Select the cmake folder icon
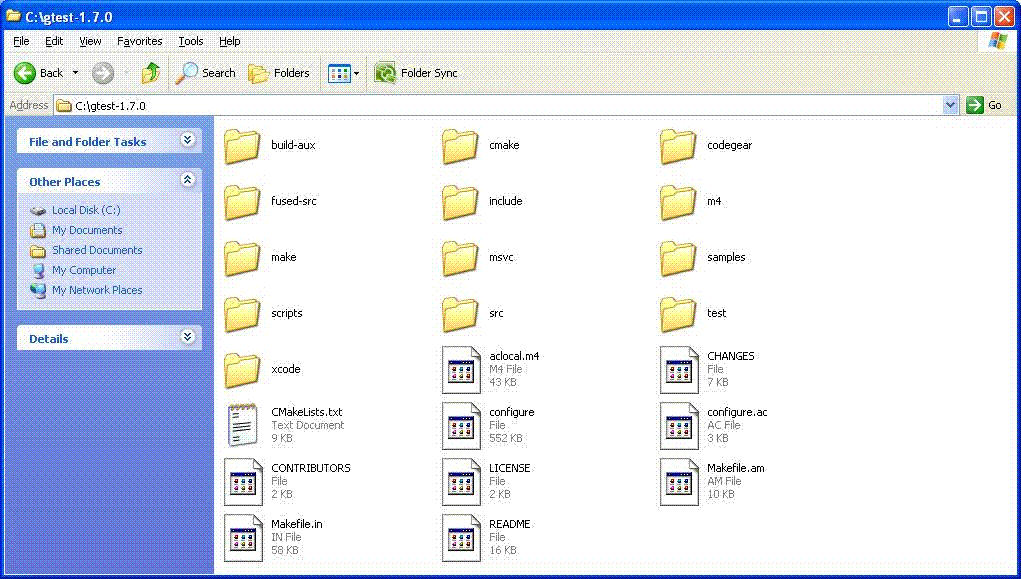The height and width of the screenshot is (579, 1021). pos(460,146)
